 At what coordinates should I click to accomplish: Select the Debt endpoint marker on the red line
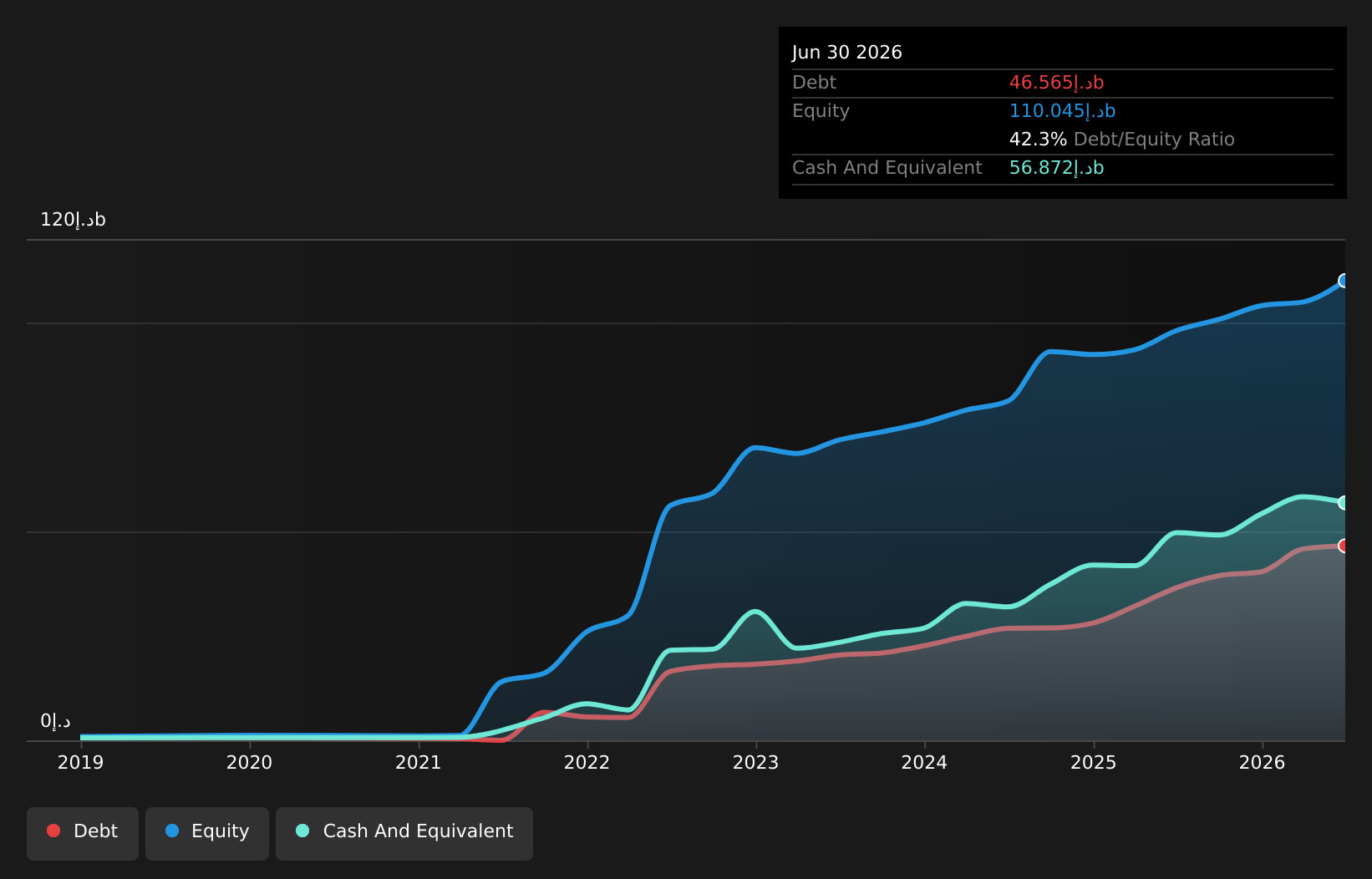pos(1344,546)
